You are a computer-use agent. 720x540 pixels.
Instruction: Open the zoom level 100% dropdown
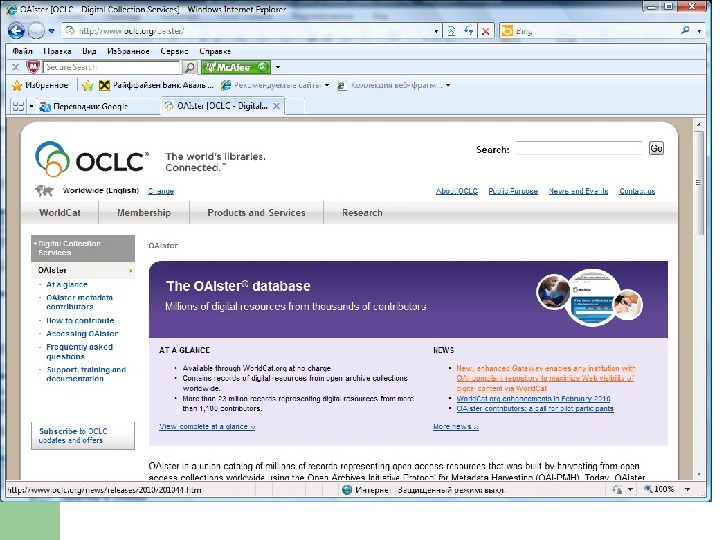coord(687,489)
